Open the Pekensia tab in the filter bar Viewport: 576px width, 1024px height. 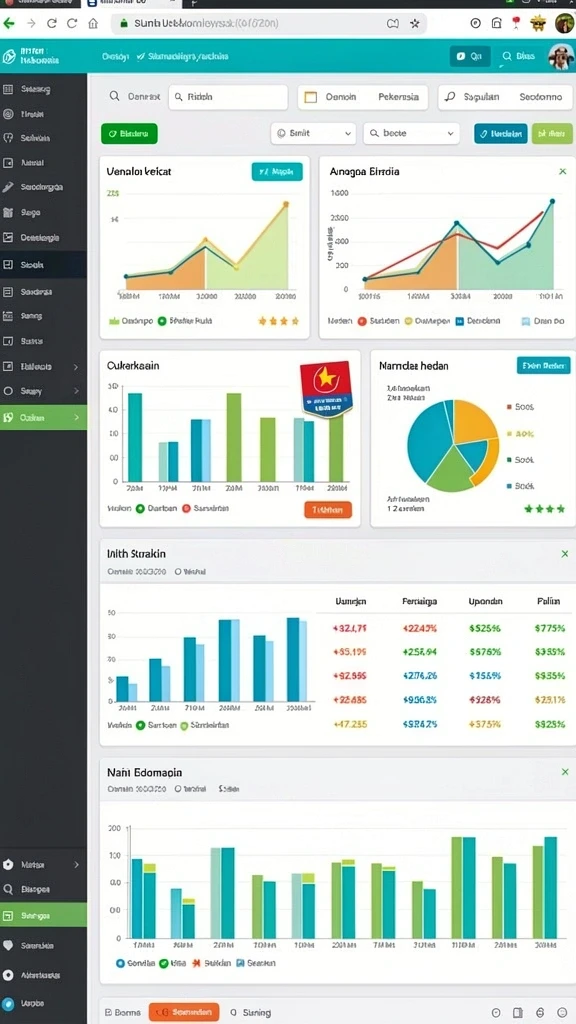[398, 97]
